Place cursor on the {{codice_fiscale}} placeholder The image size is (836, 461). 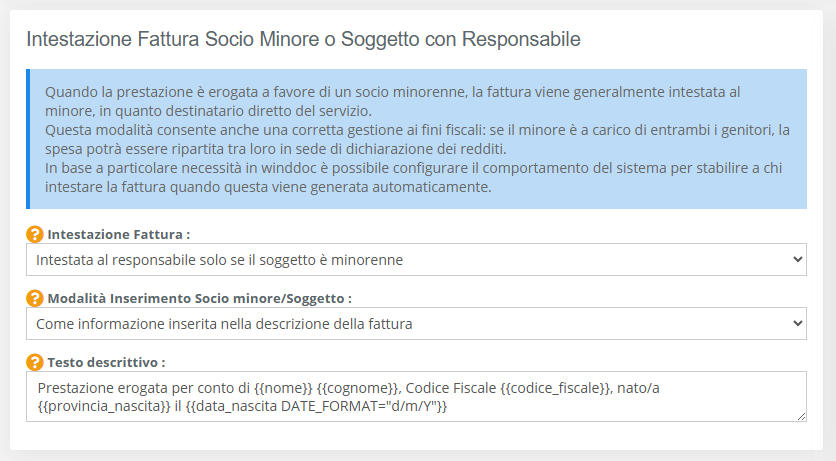tap(555, 387)
